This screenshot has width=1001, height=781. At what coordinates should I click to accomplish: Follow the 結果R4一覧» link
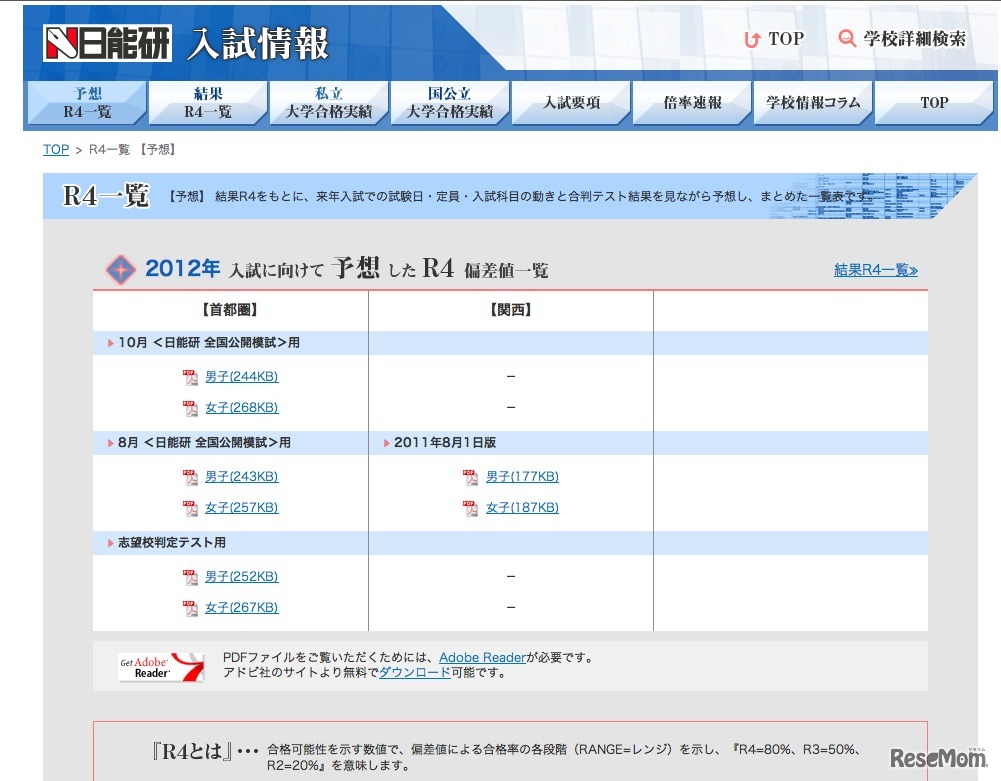pyautogui.click(x=877, y=271)
